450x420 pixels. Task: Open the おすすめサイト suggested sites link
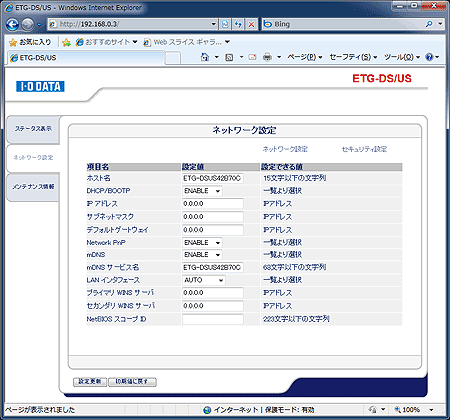[106, 42]
